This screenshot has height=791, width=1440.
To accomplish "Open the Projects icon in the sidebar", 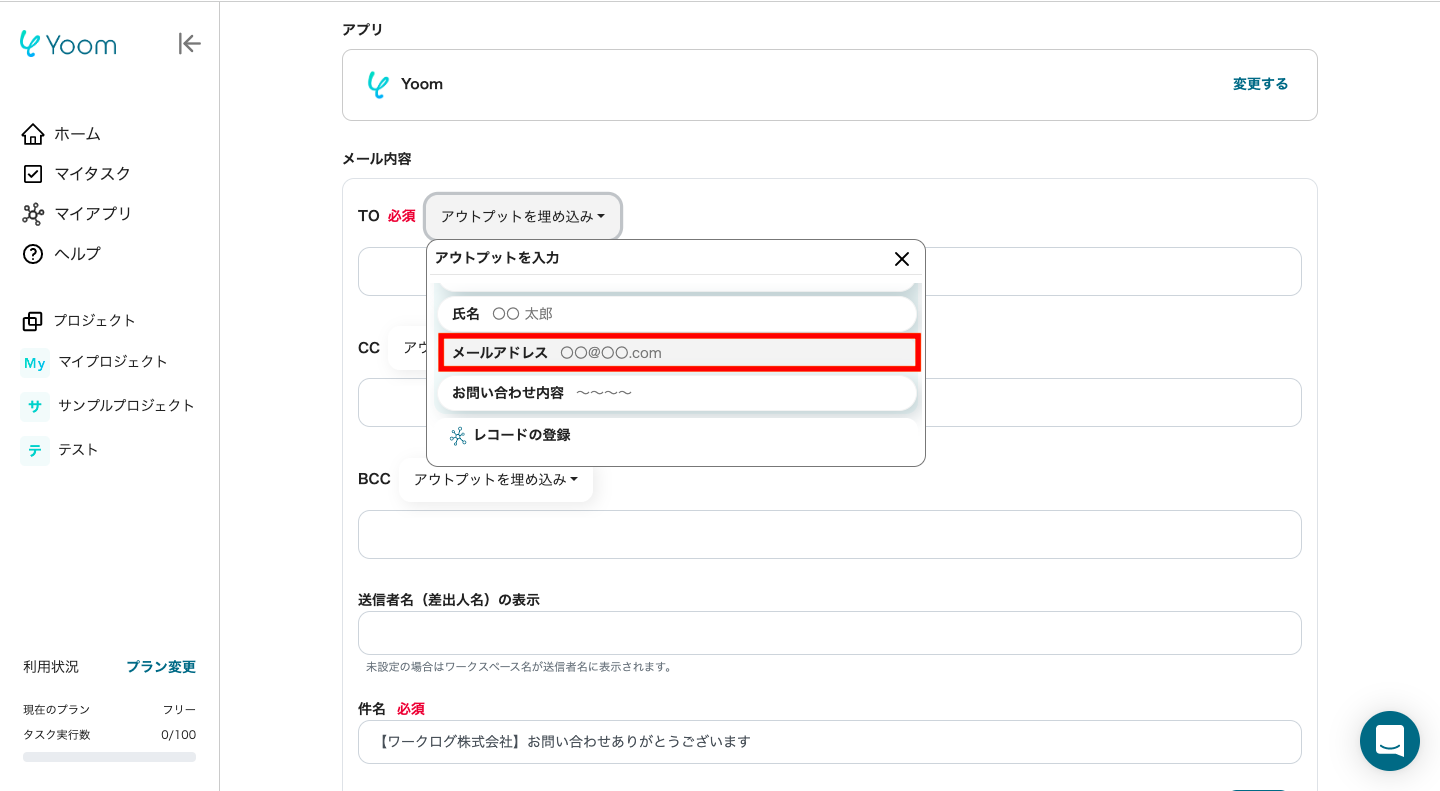I will pyautogui.click(x=33, y=321).
